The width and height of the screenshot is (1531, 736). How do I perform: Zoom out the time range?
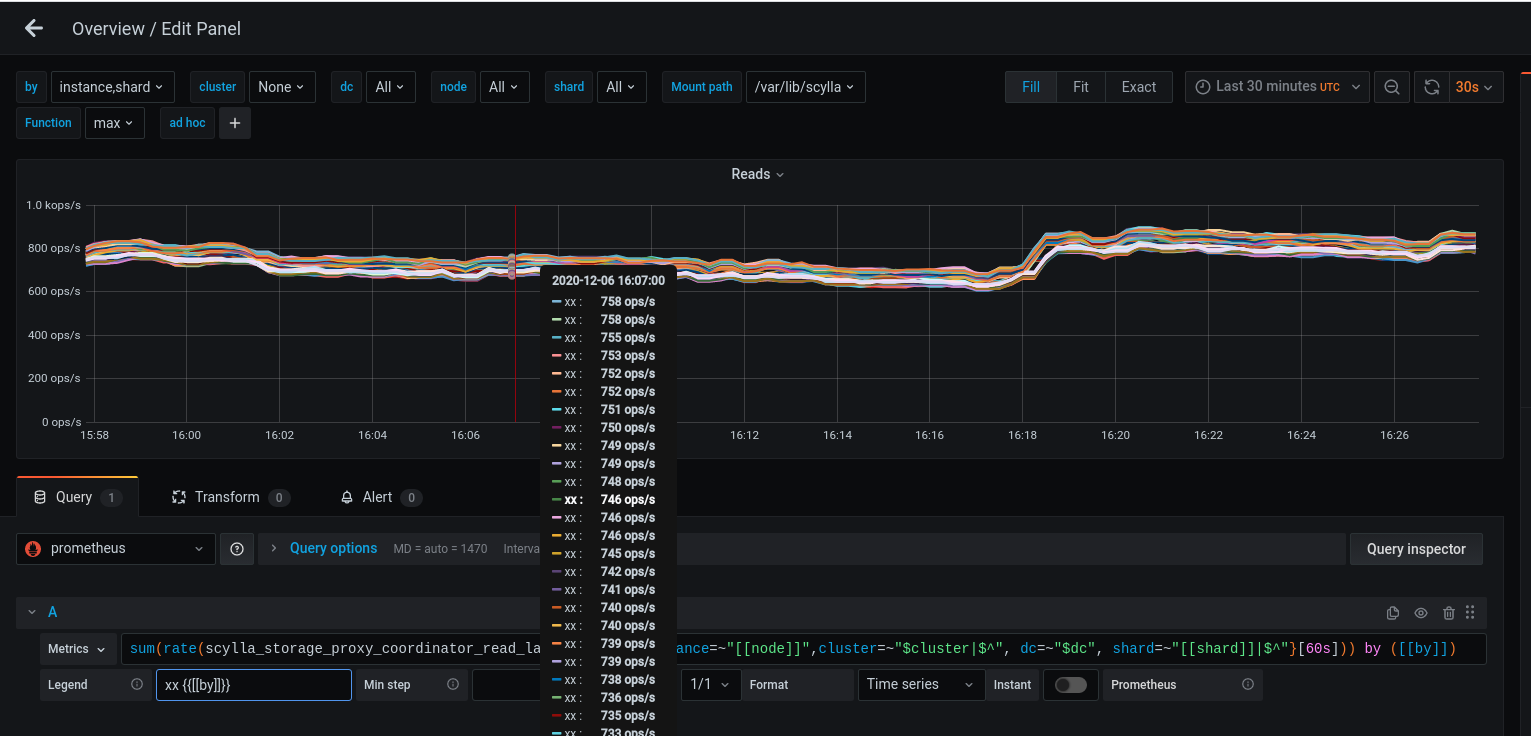1391,87
